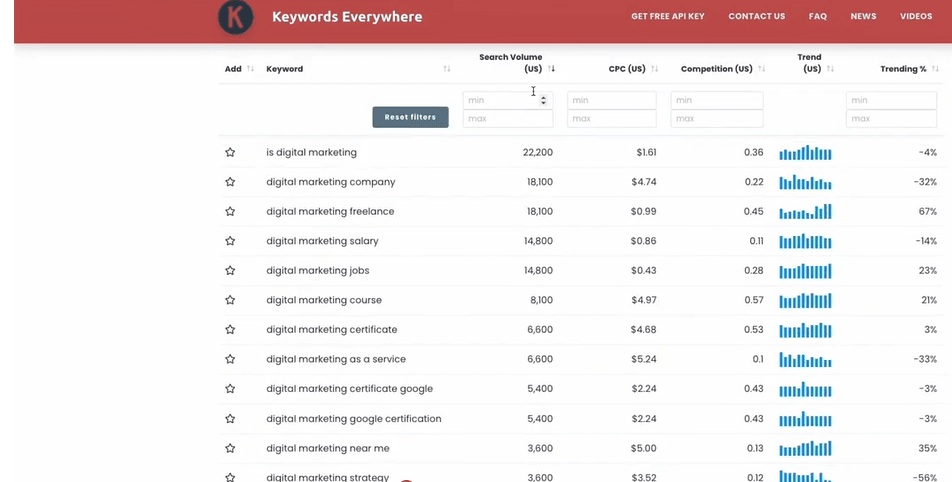Sort the Keyword column

[x=447, y=69]
